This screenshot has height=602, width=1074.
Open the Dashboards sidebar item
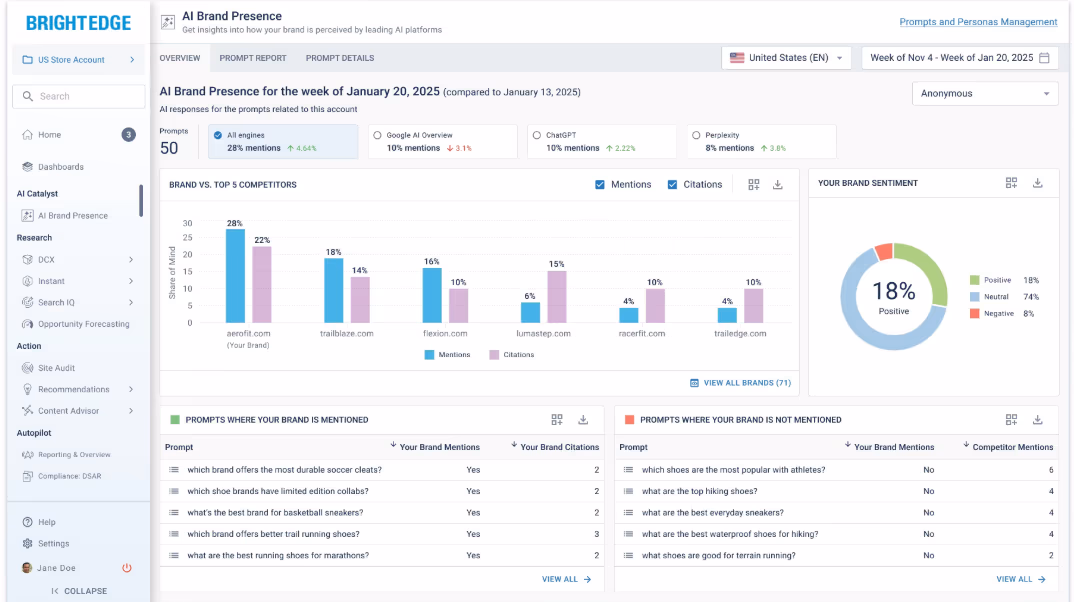[61, 167]
